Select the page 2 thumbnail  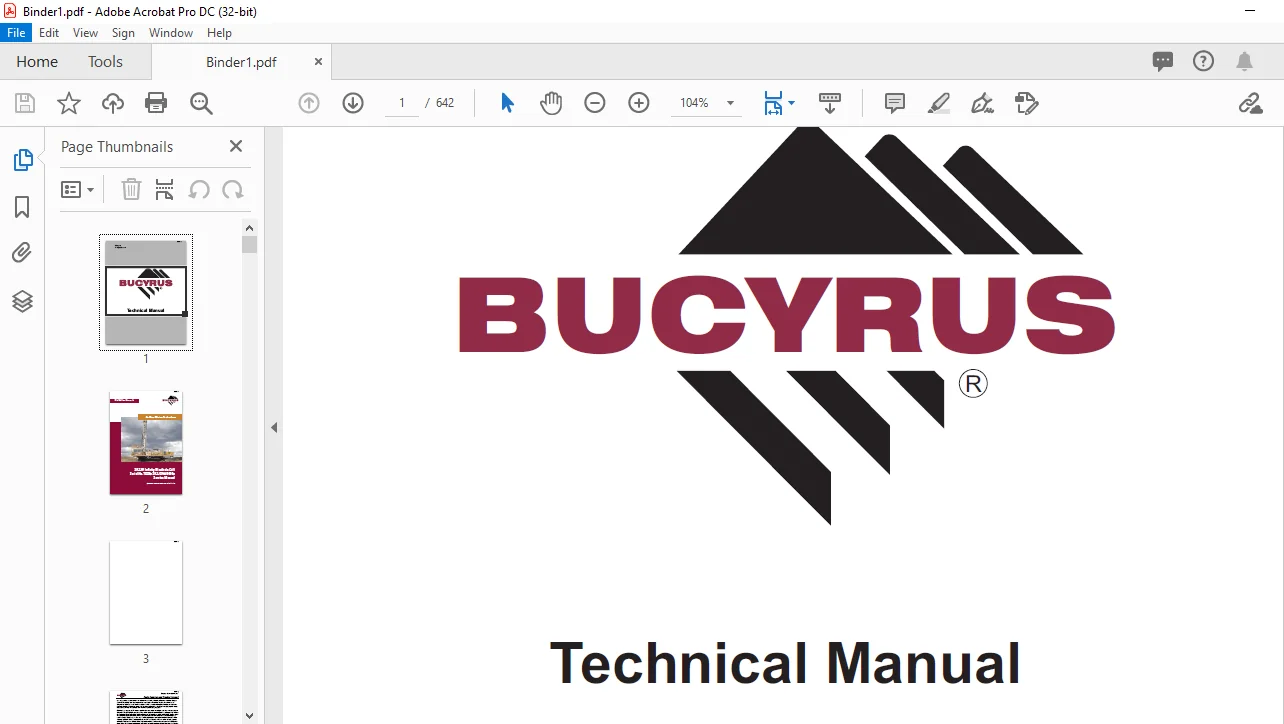click(146, 443)
